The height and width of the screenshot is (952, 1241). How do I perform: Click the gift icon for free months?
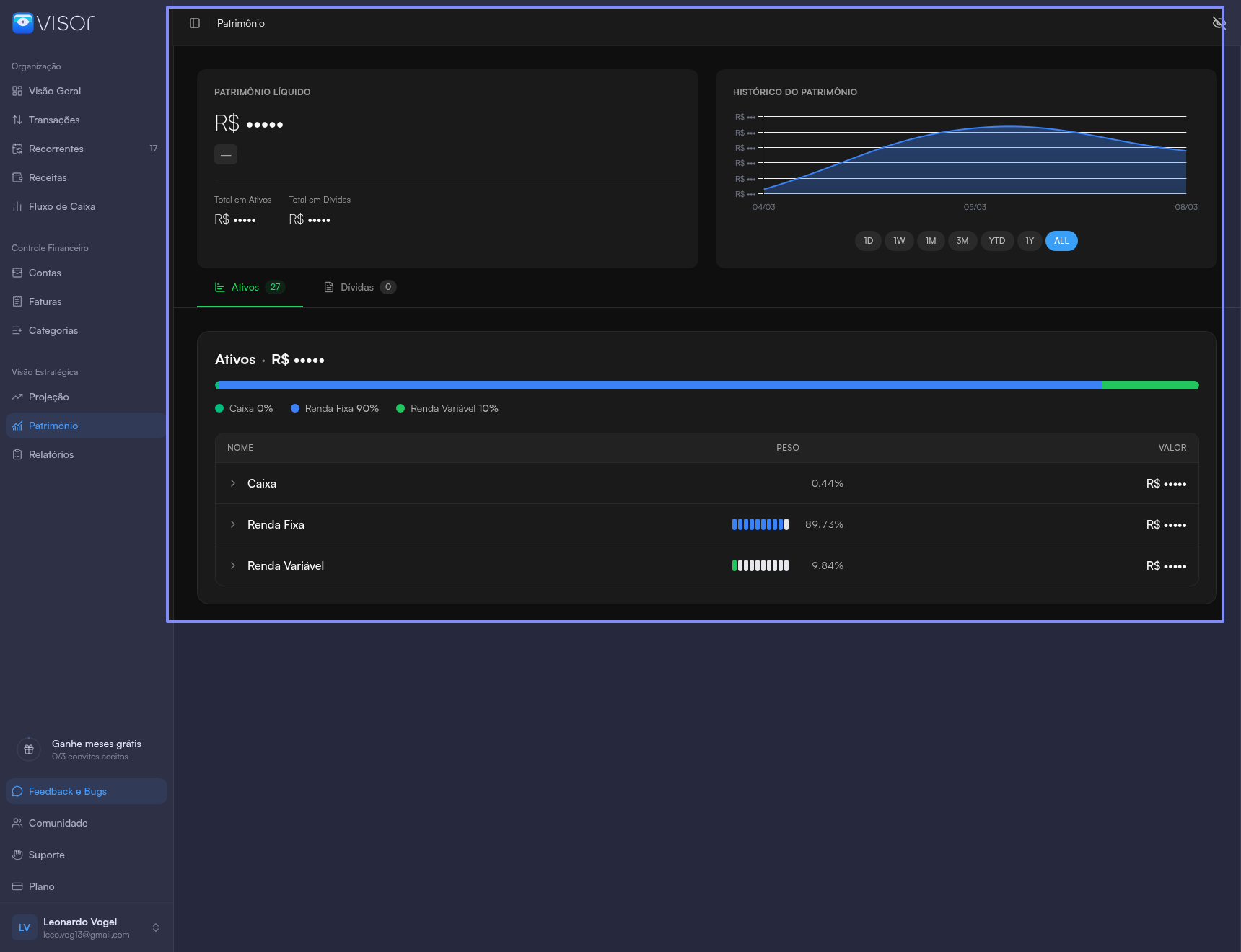click(x=29, y=749)
